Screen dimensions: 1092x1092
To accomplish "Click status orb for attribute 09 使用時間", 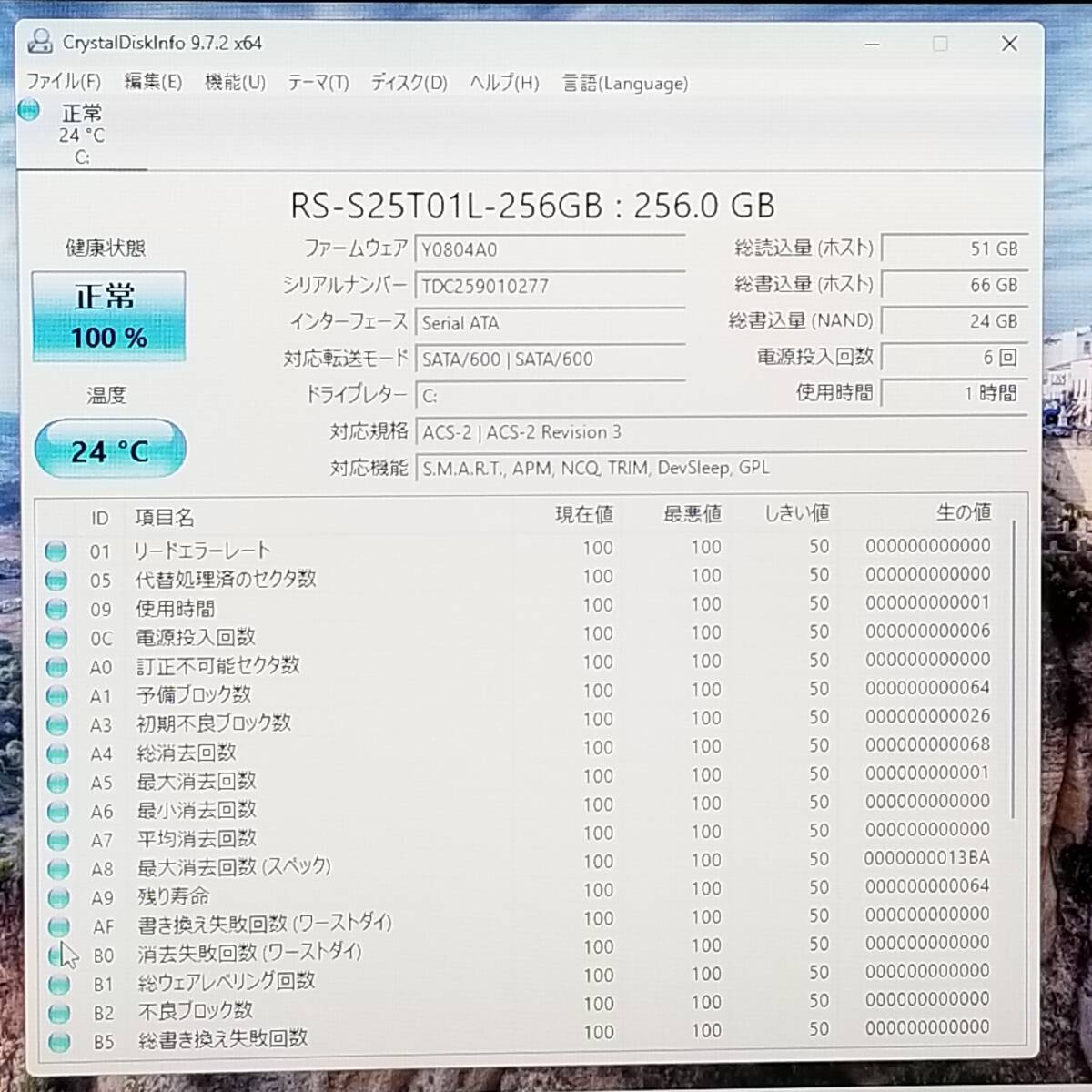I will point(56,609).
